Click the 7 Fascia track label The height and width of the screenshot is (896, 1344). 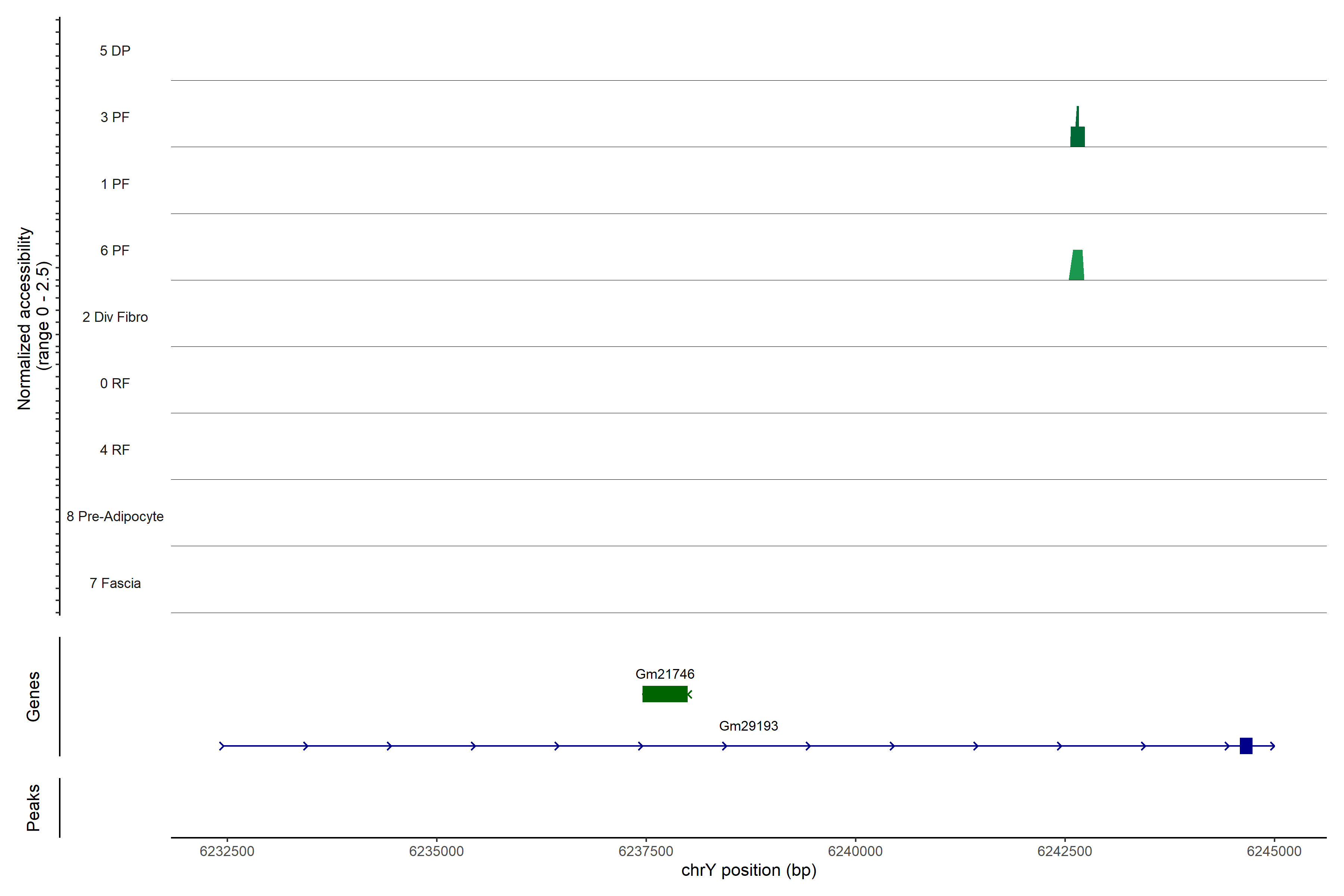tap(115, 583)
